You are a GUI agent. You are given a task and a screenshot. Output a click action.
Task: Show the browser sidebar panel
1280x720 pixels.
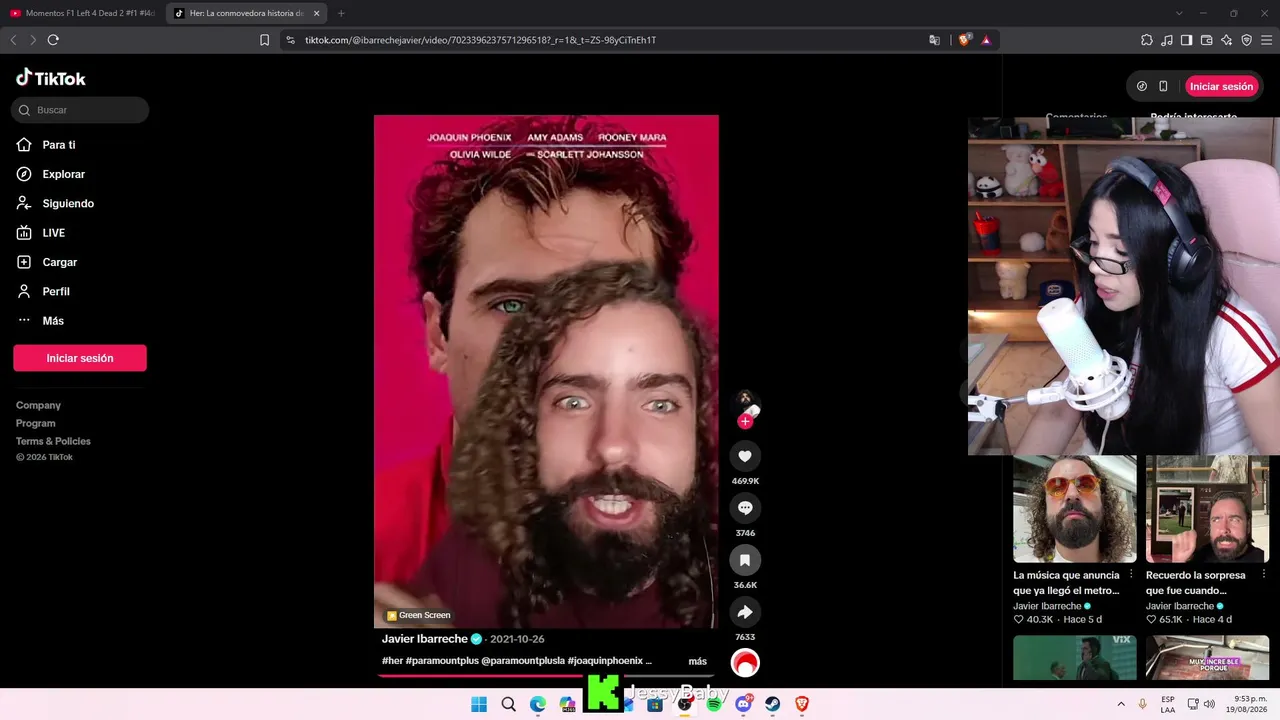pos(1187,40)
